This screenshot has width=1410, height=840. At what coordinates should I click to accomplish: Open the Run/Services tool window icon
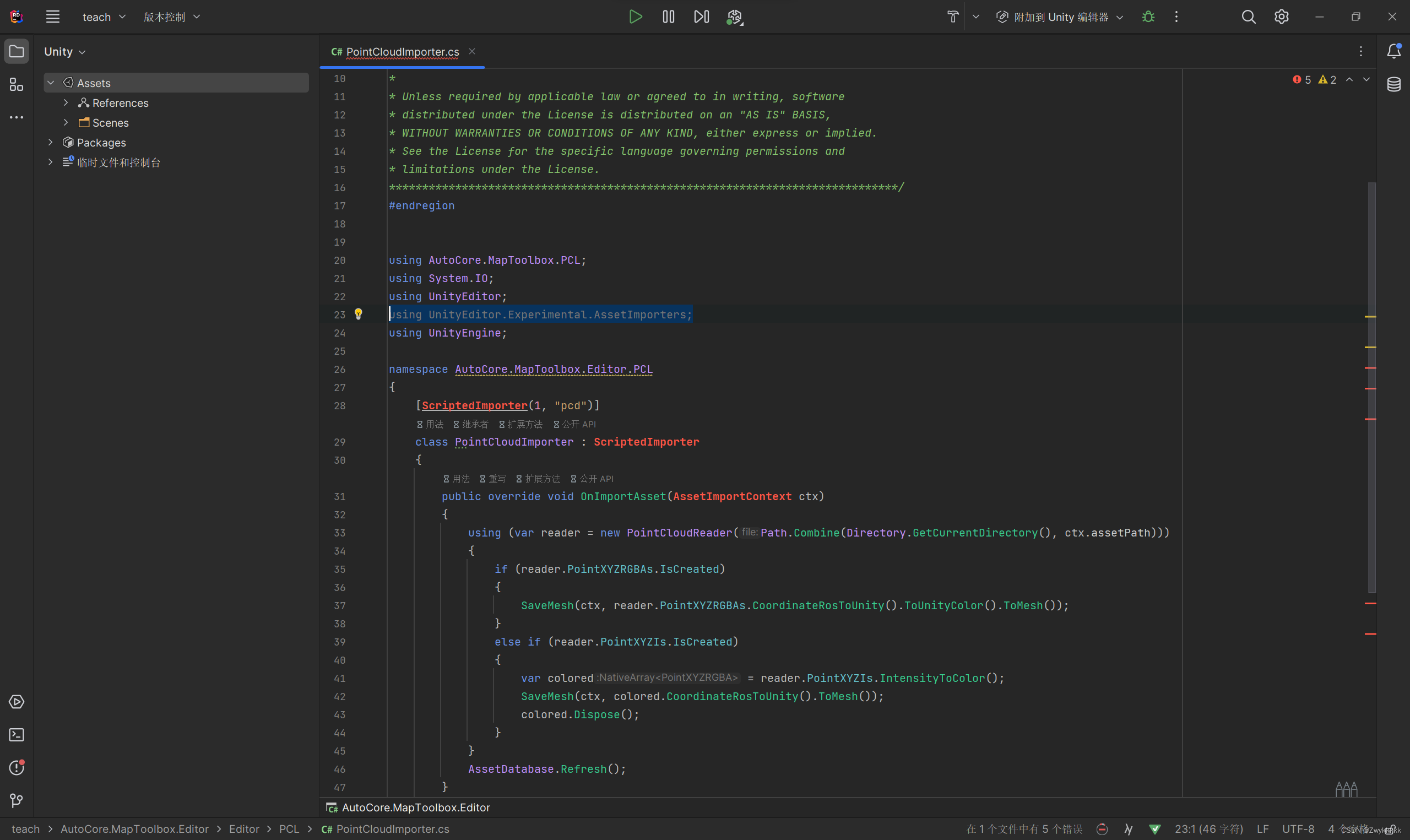(17, 702)
